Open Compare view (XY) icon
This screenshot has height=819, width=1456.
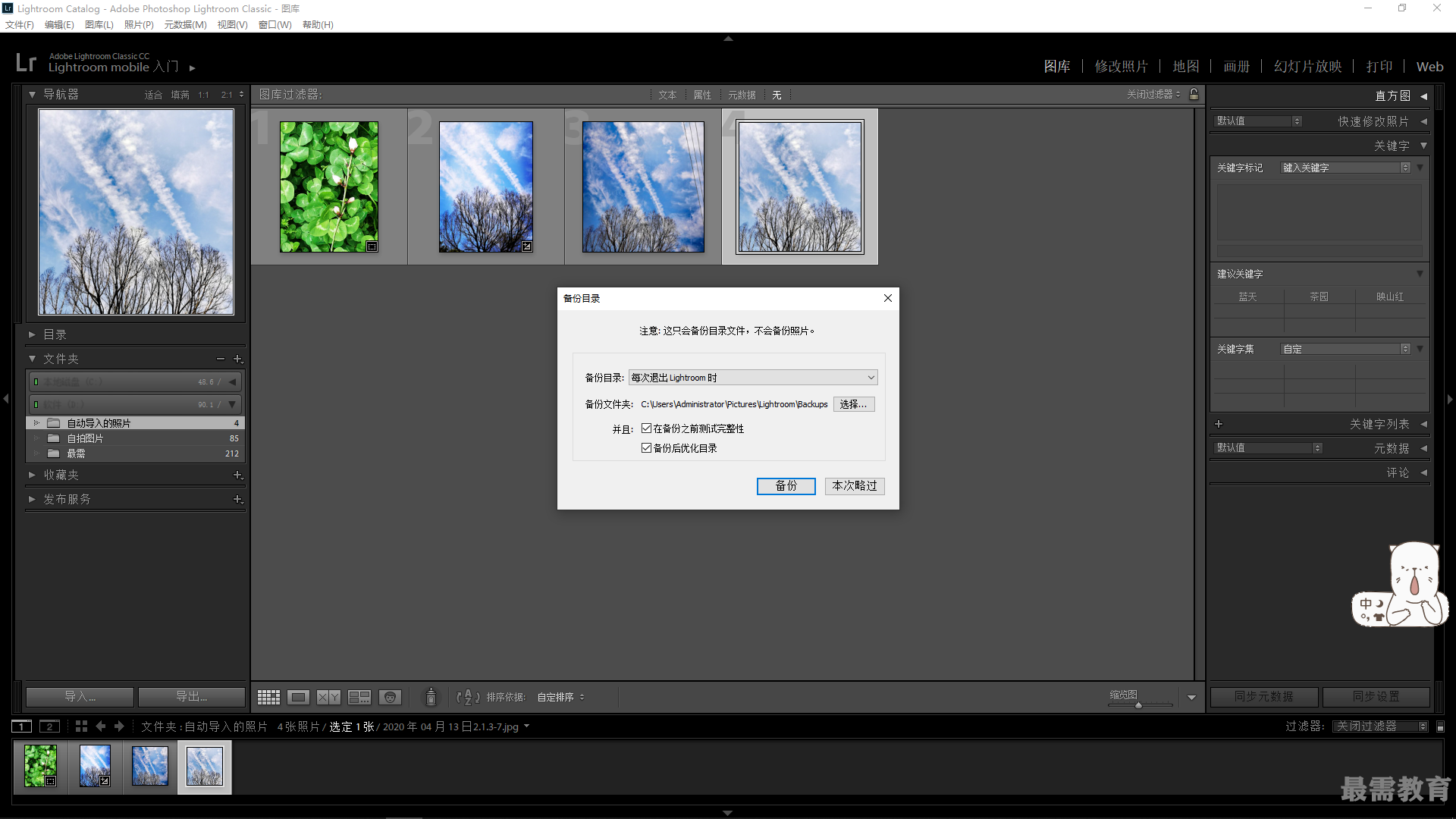328,697
